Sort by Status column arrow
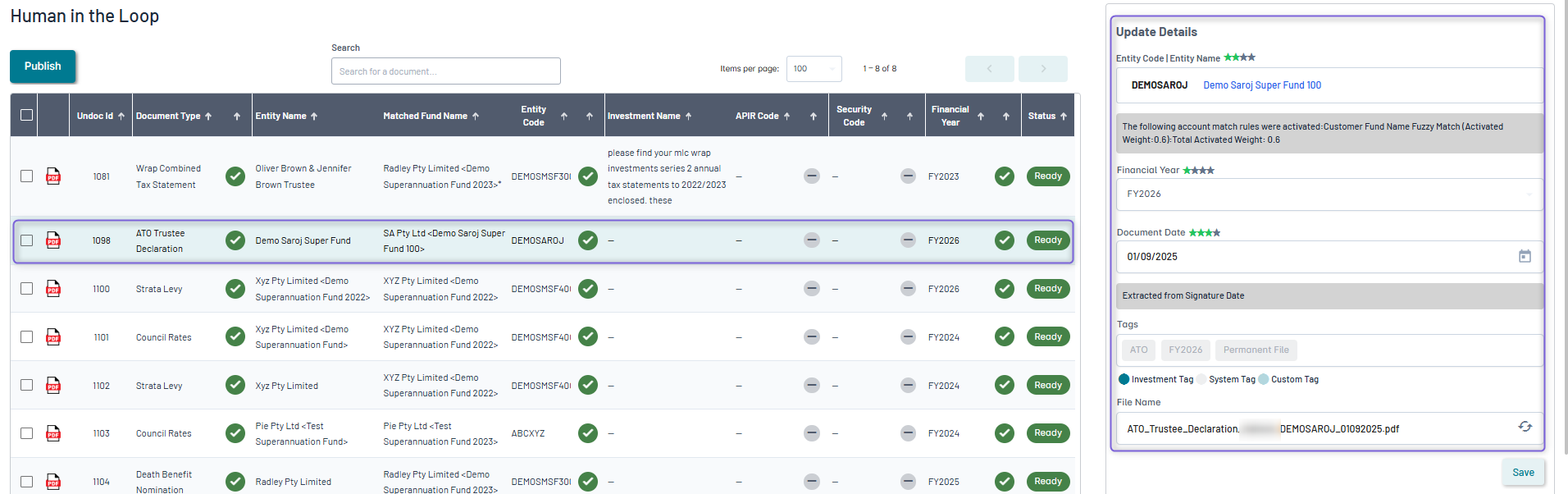 tap(1064, 117)
